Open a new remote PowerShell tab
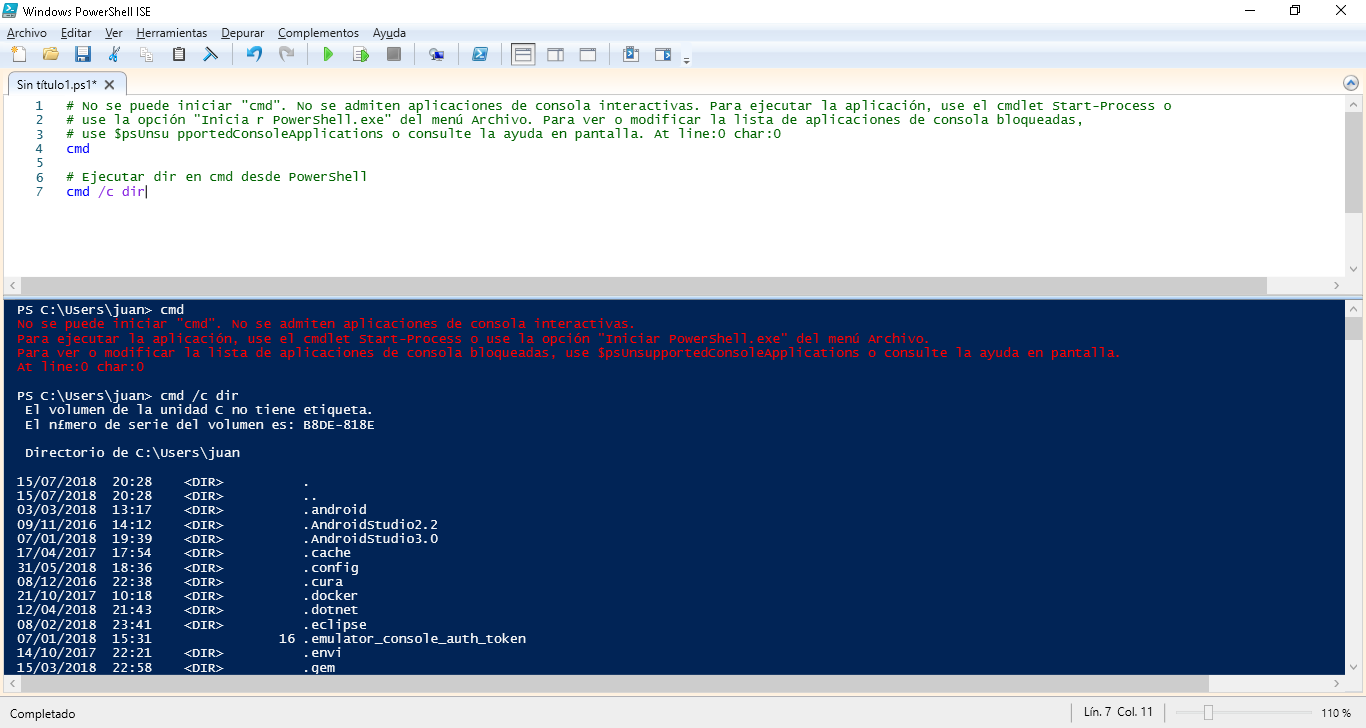Image resolution: width=1366 pixels, height=728 pixels. point(436,54)
